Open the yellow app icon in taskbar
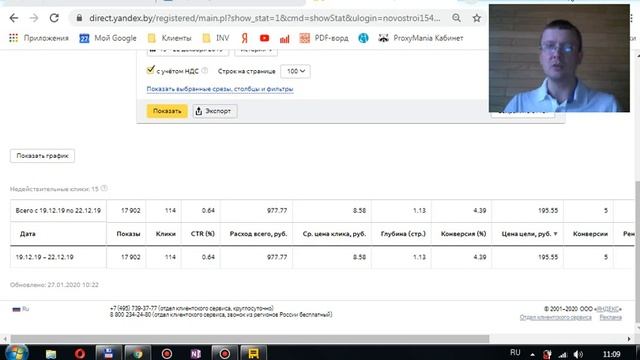 (253, 353)
